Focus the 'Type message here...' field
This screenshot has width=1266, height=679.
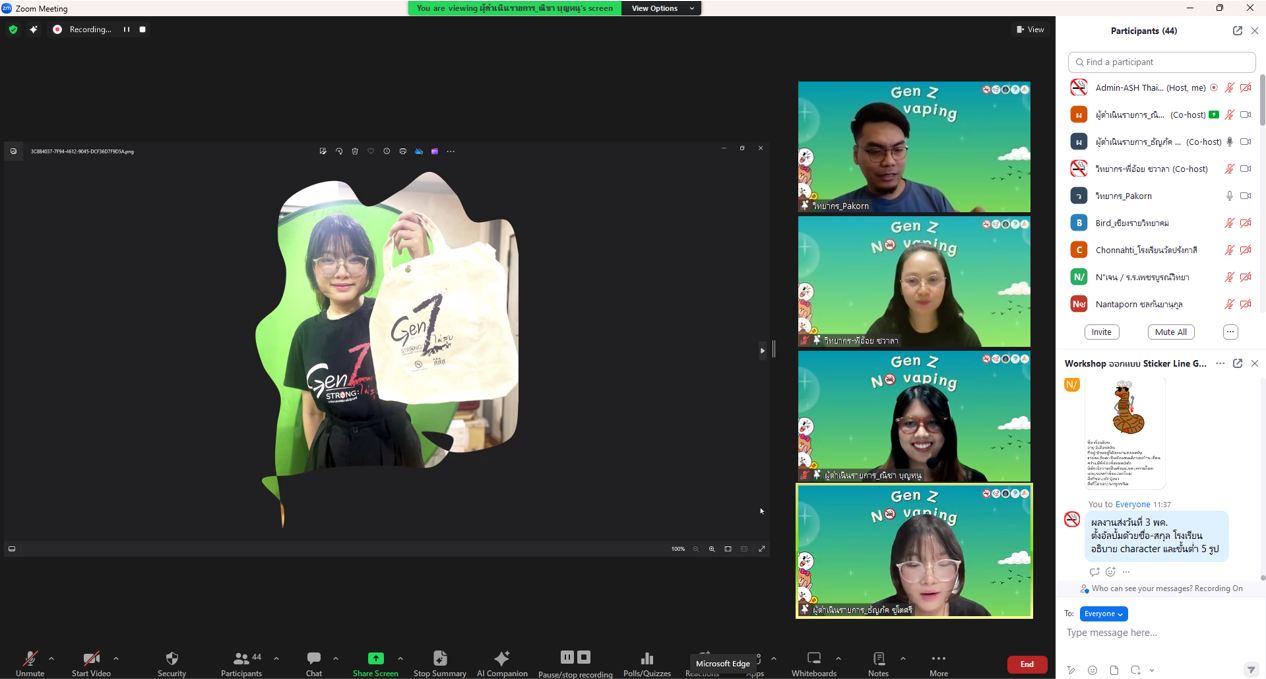click(1160, 633)
